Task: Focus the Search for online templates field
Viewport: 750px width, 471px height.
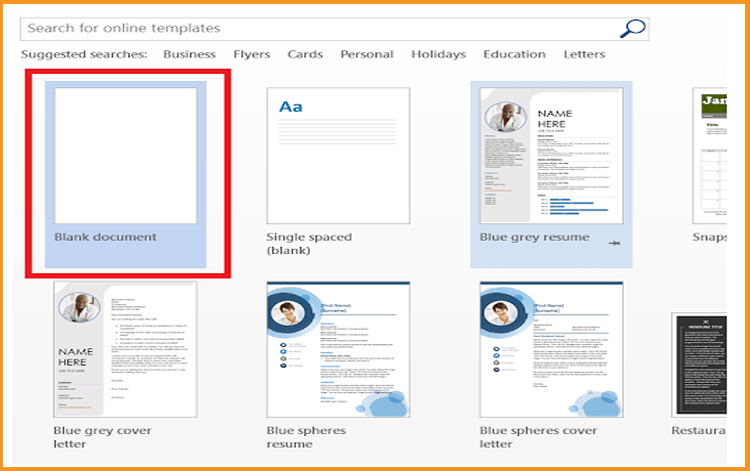Action: pyautogui.click(x=334, y=29)
